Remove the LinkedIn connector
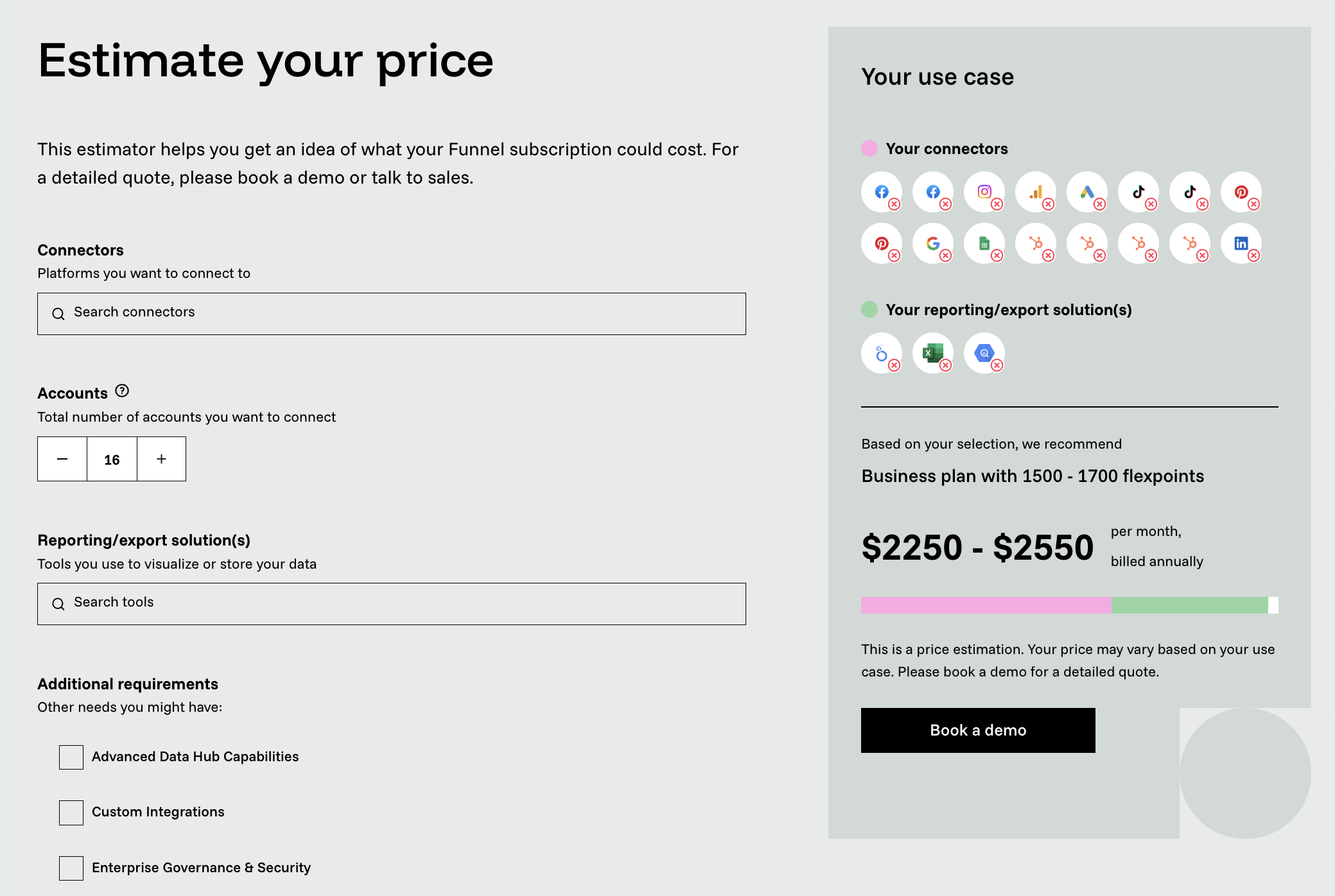Screen dimensions: 1335x896 pos(1254,255)
